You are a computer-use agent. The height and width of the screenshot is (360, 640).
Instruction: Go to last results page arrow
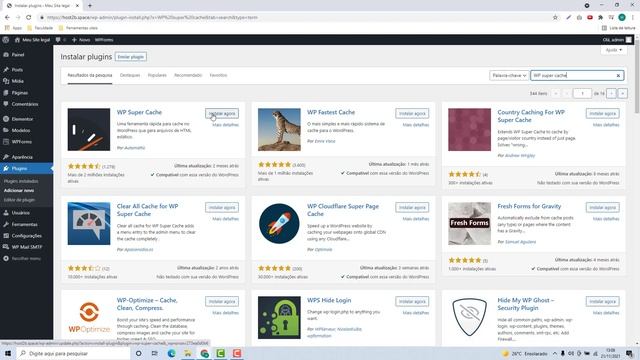click(622, 93)
